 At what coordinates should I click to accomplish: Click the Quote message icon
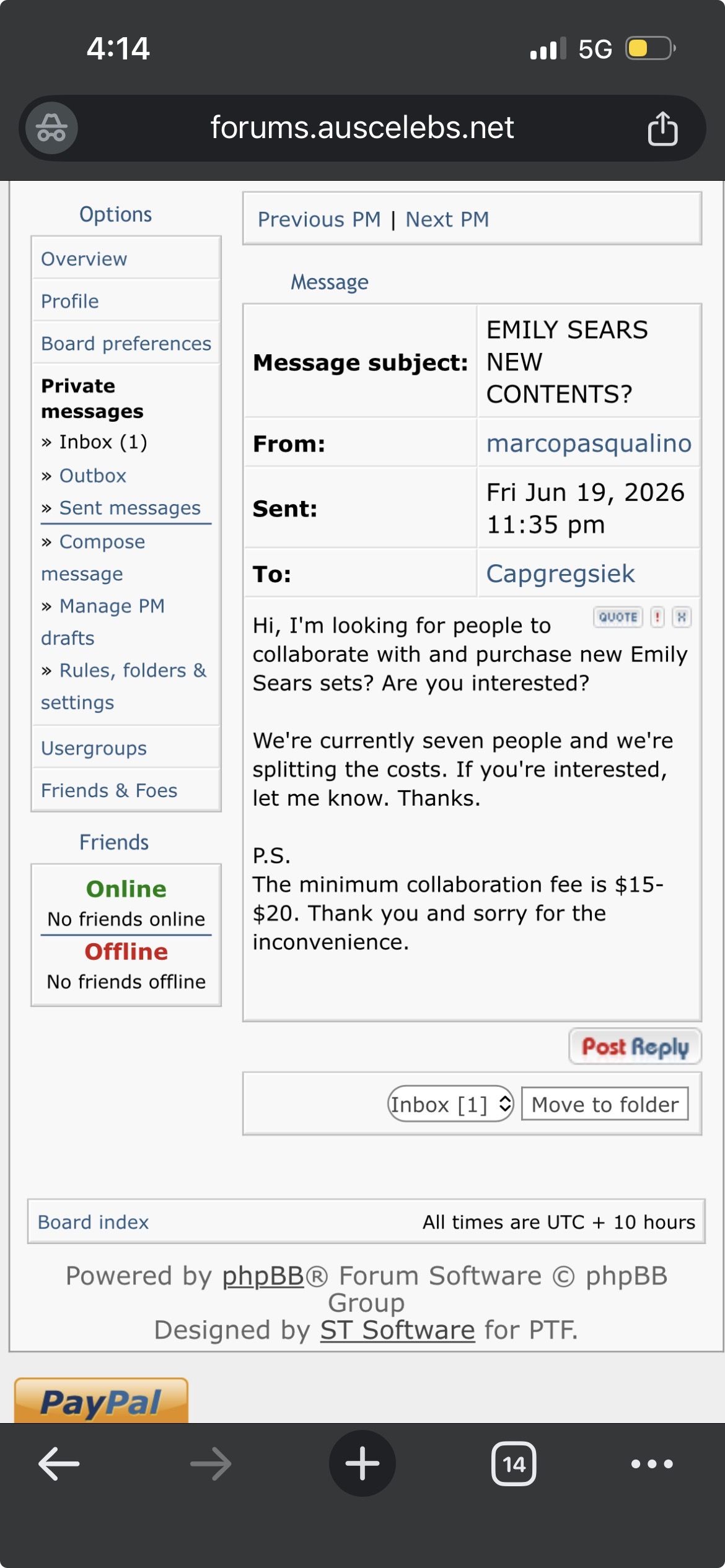(618, 617)
